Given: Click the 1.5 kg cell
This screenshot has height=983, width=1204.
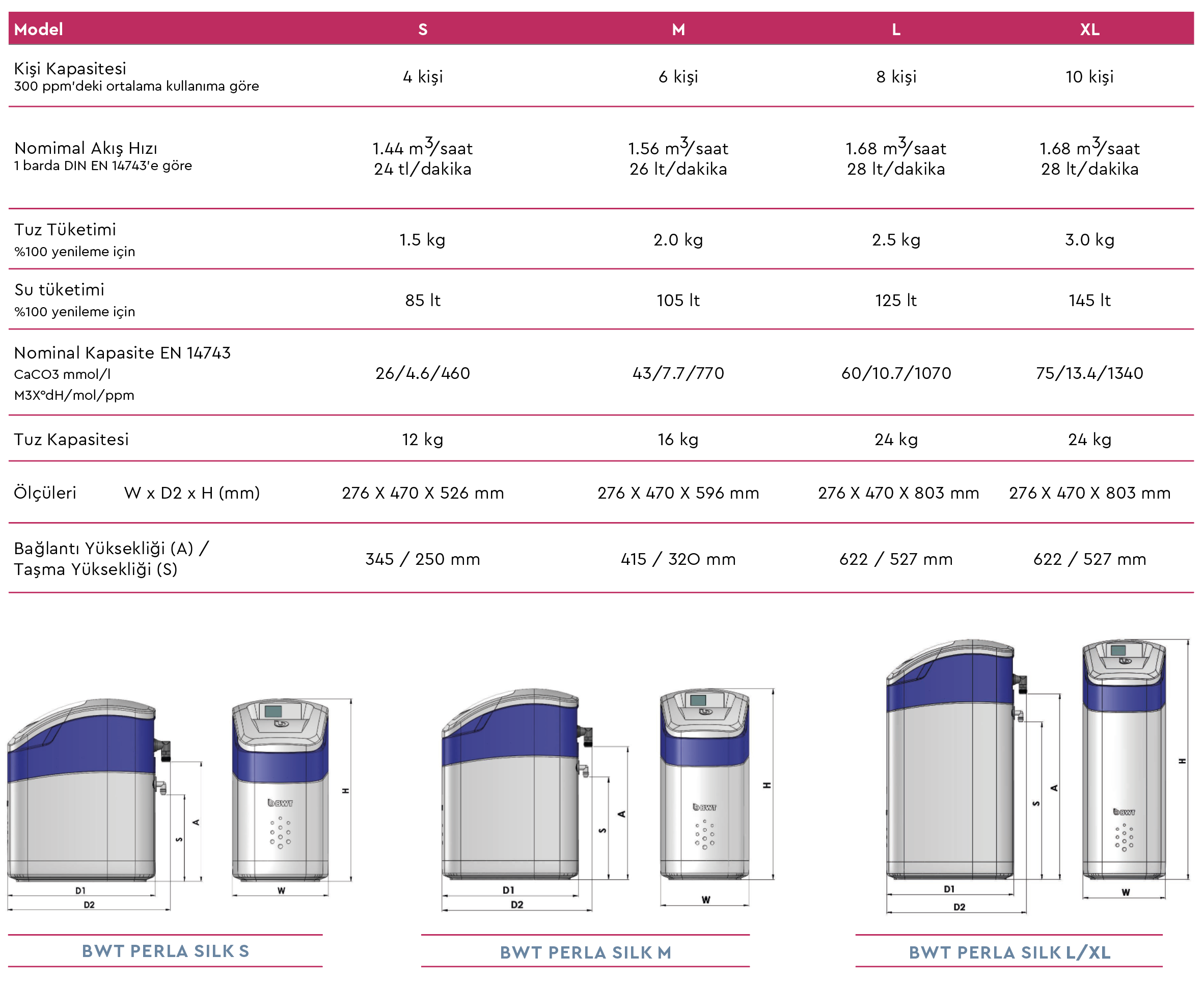Looking at the screenshot, I should 423,239.
